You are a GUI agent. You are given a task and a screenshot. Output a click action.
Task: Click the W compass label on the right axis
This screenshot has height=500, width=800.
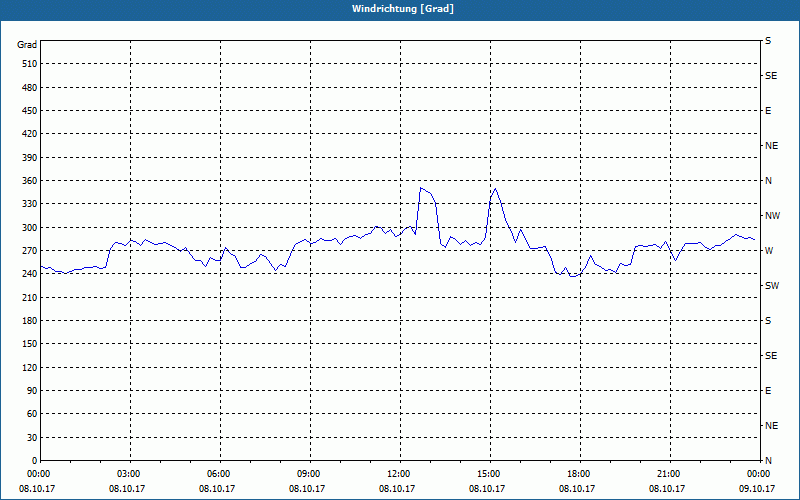click(769, 251)
